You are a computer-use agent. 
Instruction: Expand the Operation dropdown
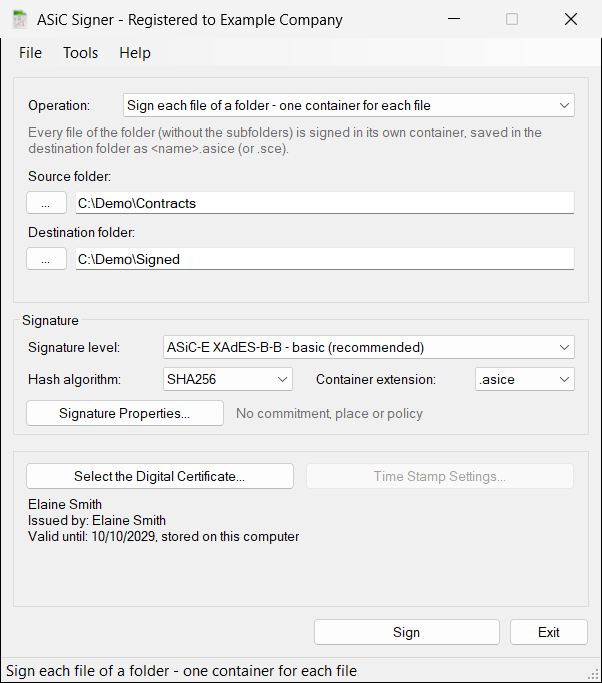point(348,105)
